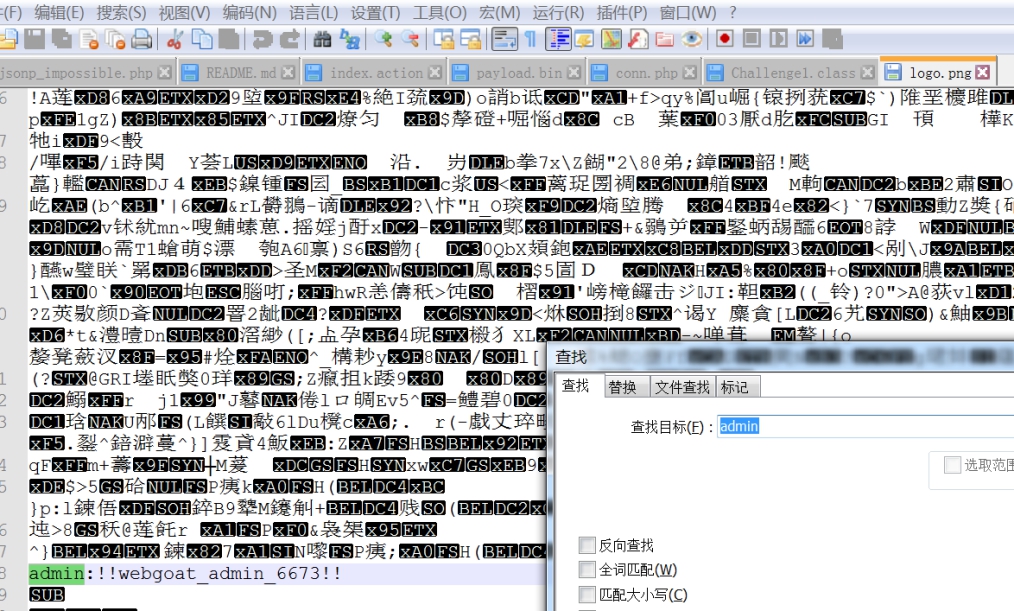Click the Close All toolbar icon
Screen dimensions: 1014x611
[x=116, y=39]
